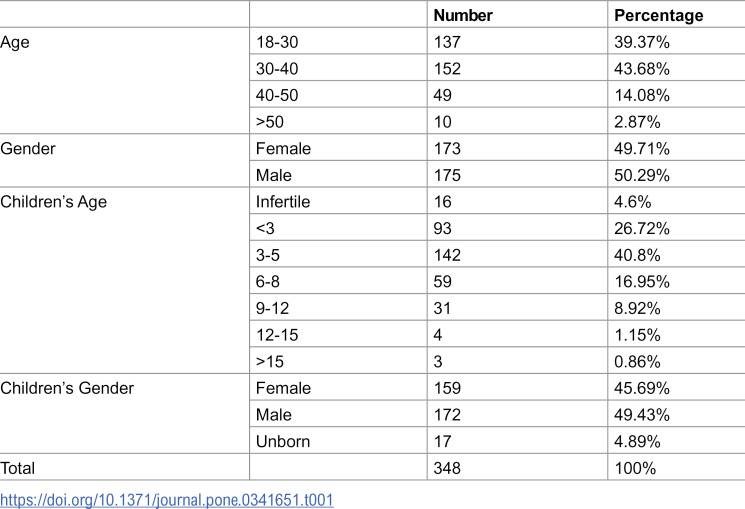
Task: Click the 175 male count cell
Action: pos(447,175)
